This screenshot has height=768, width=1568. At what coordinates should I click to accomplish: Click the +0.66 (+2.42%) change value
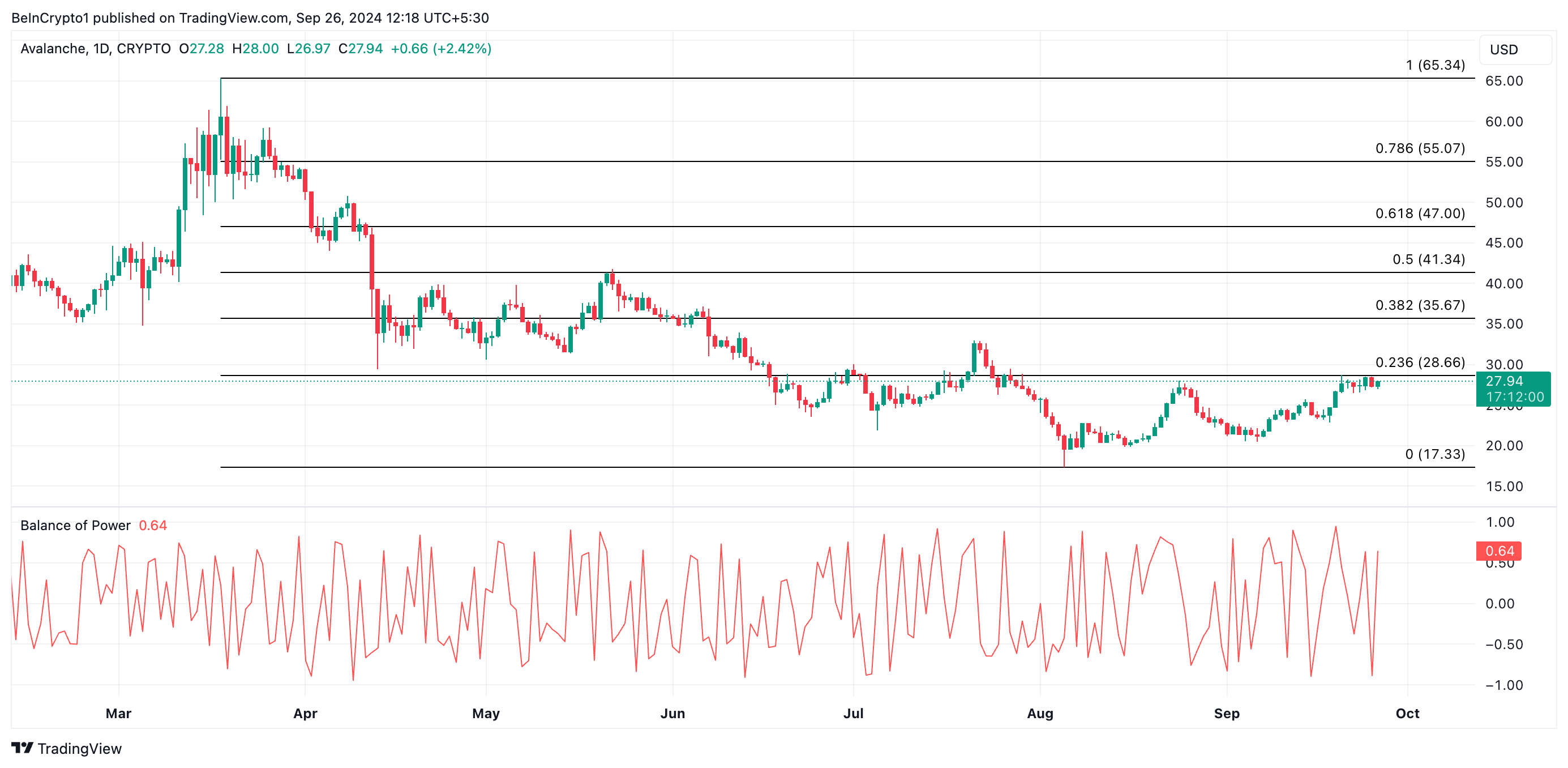[x=441, y=49]
